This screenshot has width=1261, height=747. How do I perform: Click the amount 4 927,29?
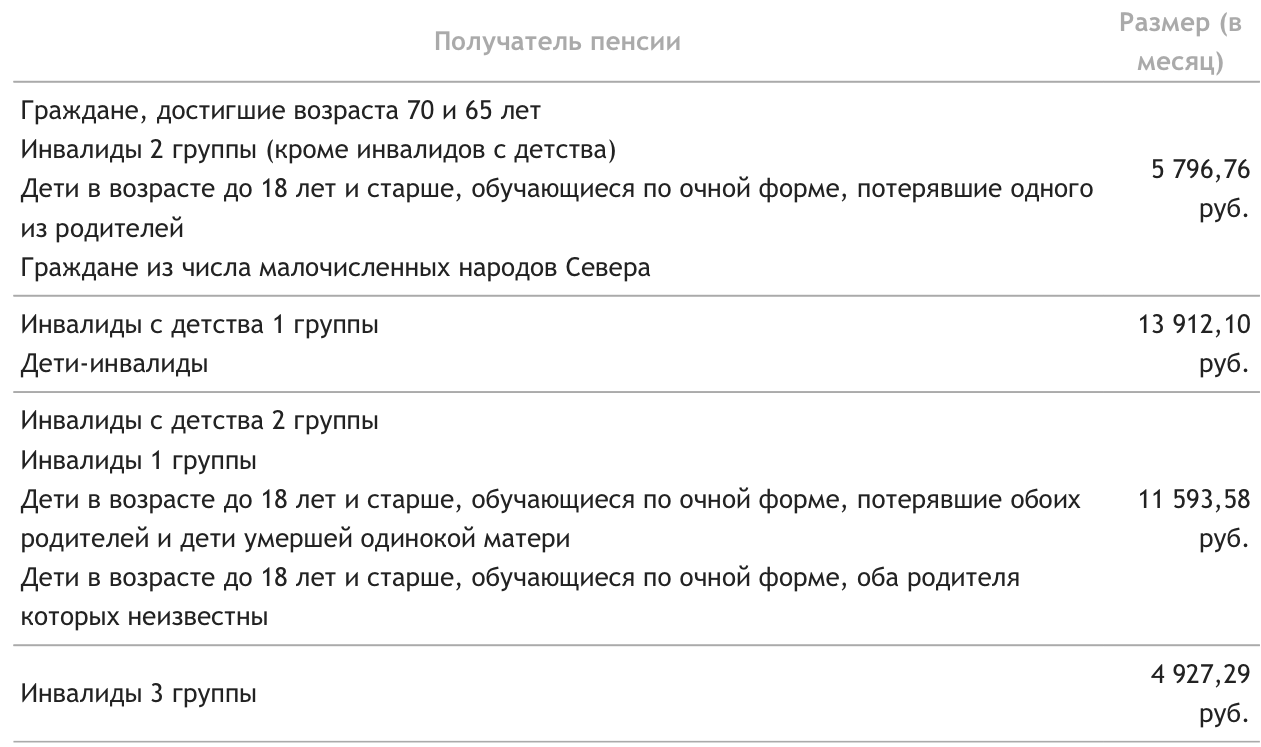coord(1200,674)
